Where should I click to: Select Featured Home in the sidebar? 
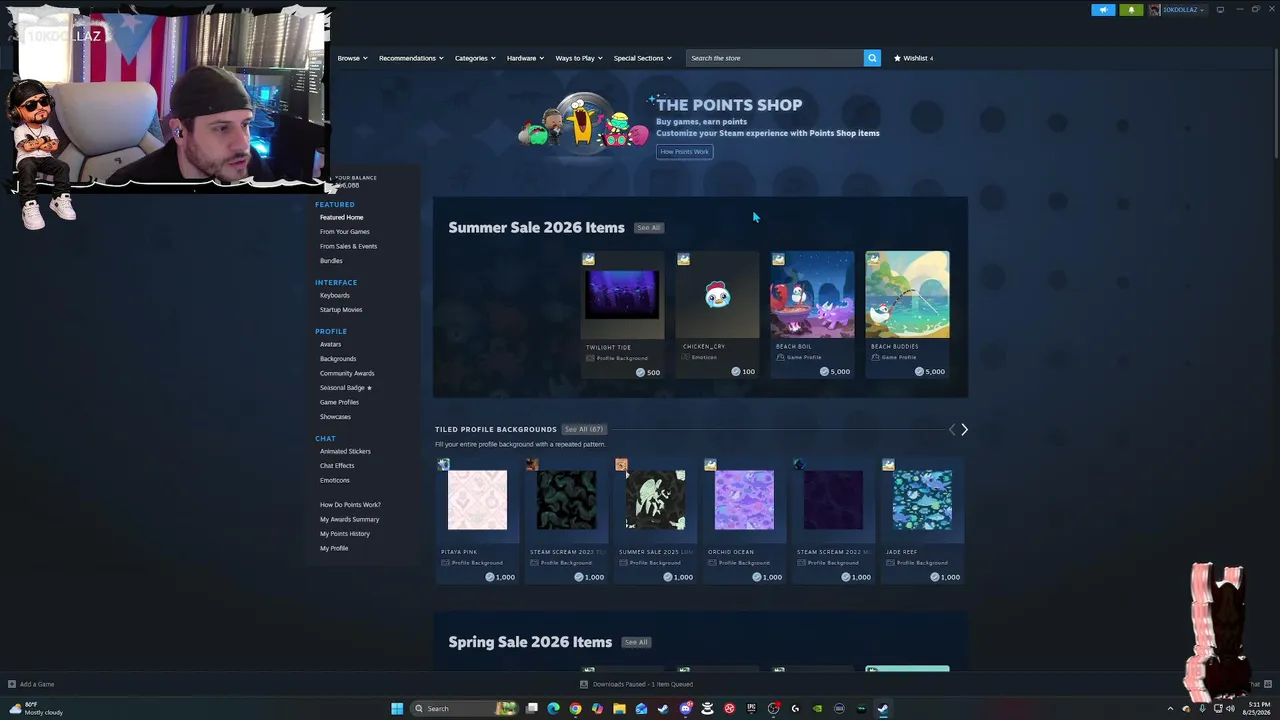tap(341, 218)
